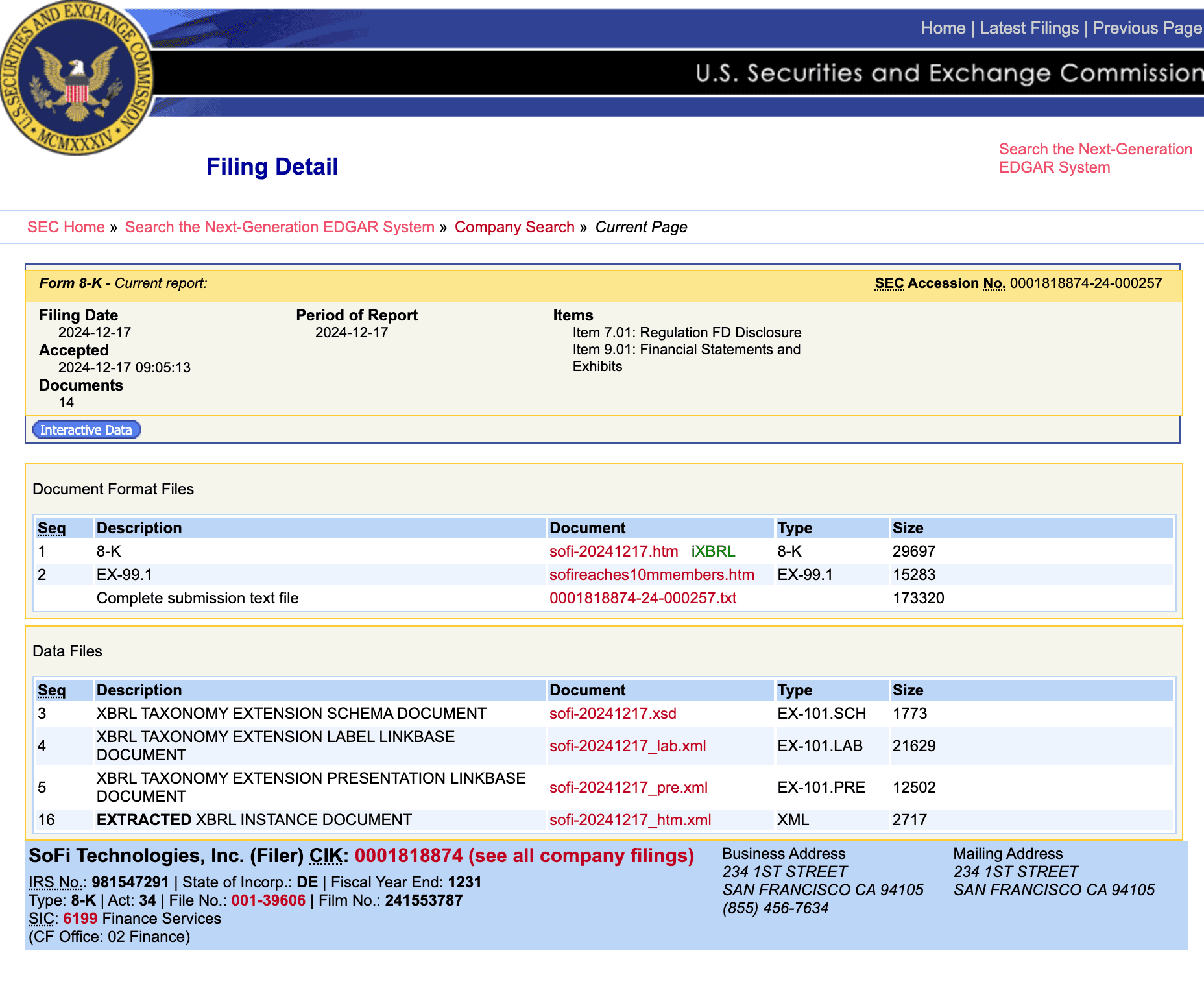This screenshot has width=1204, height=999.
Task: Return to Previous Page
Action: 1148,29
